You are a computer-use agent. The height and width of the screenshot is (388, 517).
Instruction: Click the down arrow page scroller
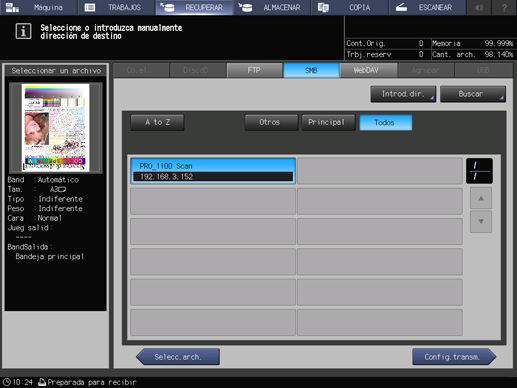pyautogui.click(x=481, y=221)
